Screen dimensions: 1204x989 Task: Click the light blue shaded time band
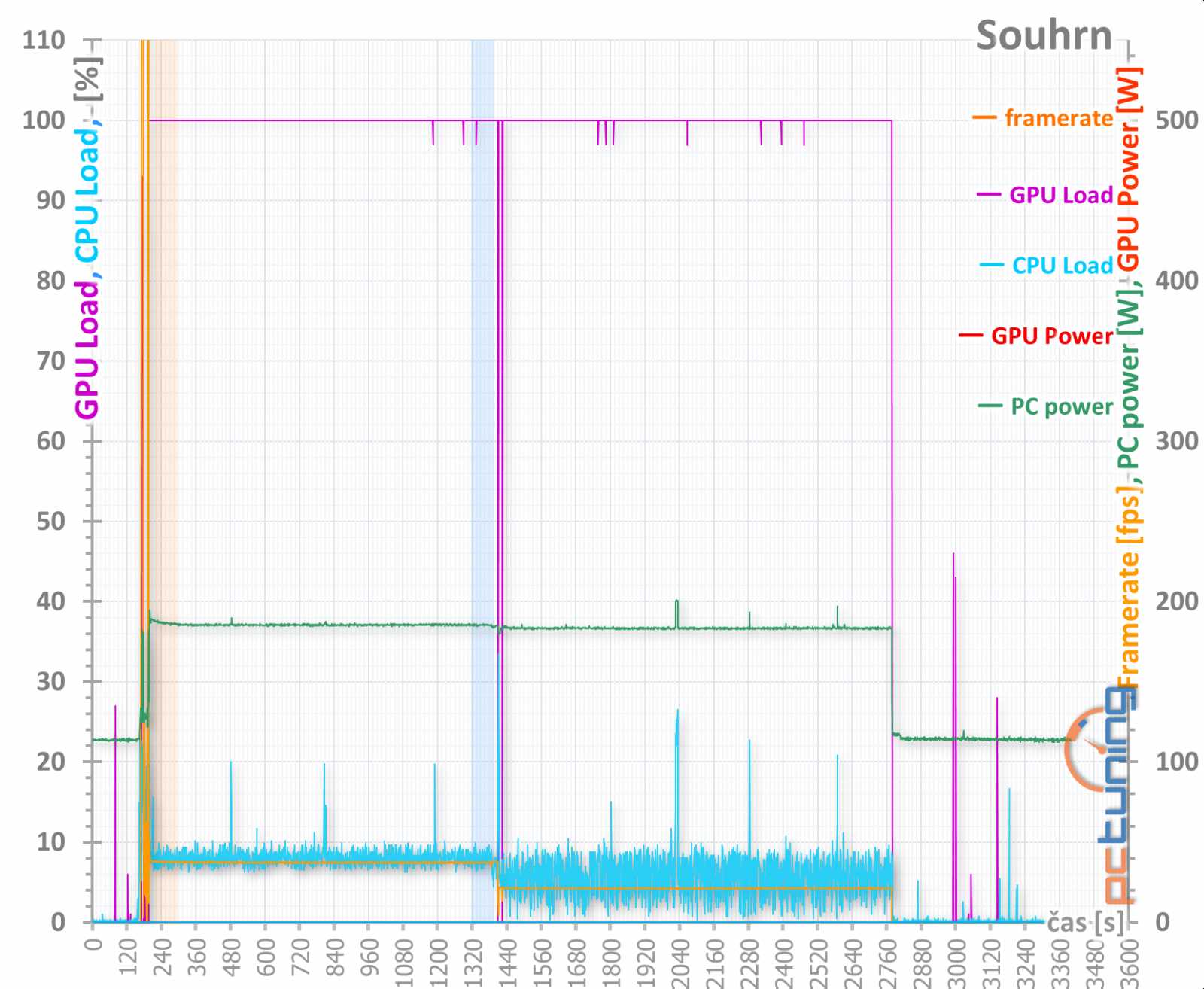click(x=483, y=481)
